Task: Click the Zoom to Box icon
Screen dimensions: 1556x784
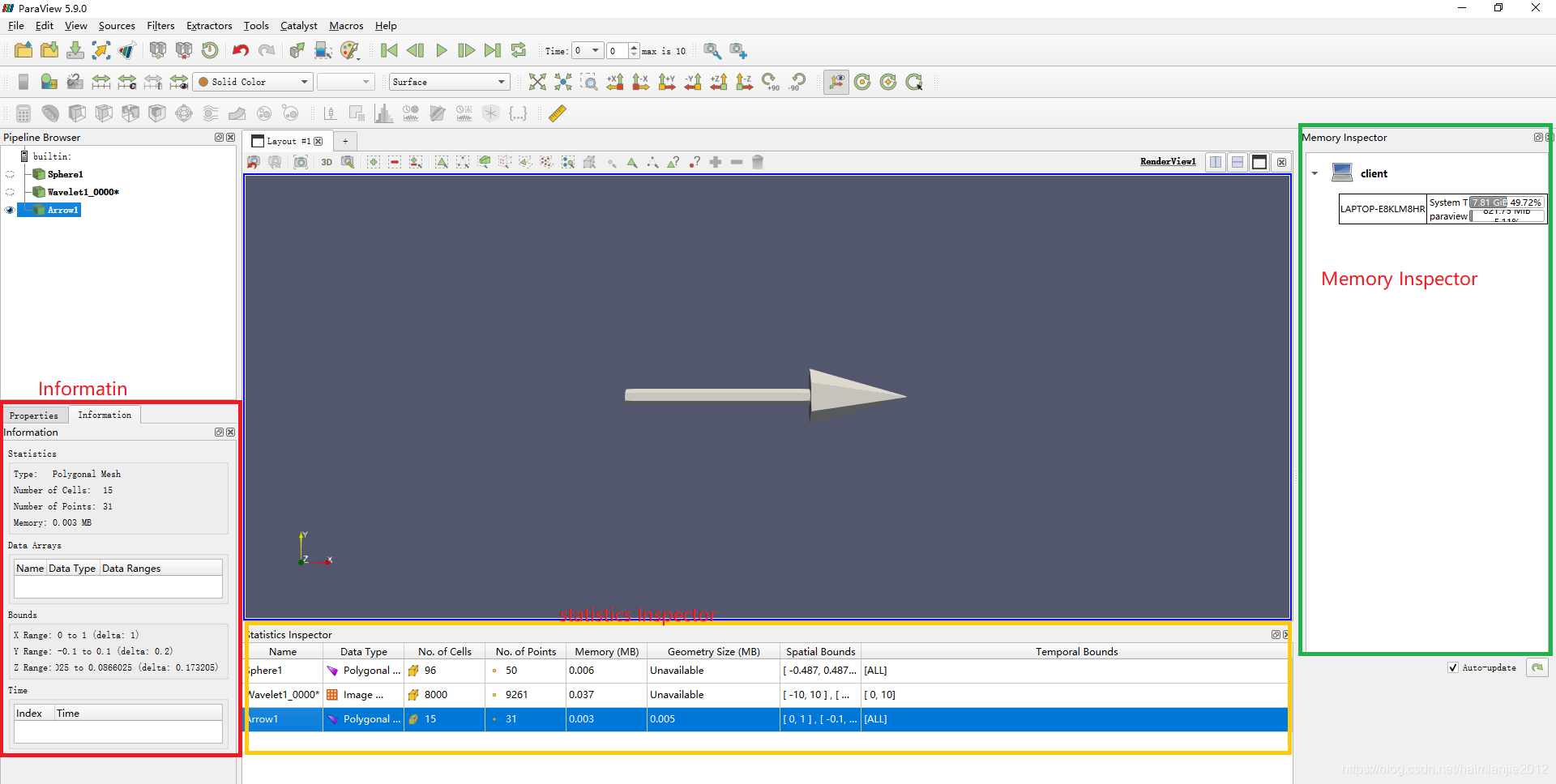Action: [x=589, y=82]
